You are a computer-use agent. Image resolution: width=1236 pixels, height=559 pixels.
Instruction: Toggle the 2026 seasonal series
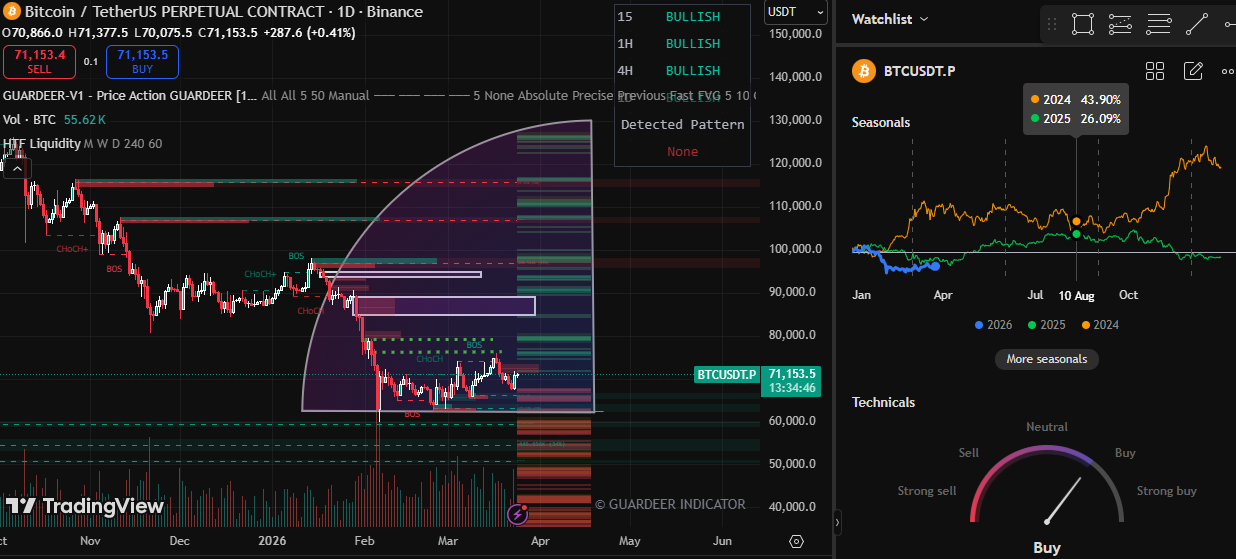pyautogui.click(x=994, y=325)
